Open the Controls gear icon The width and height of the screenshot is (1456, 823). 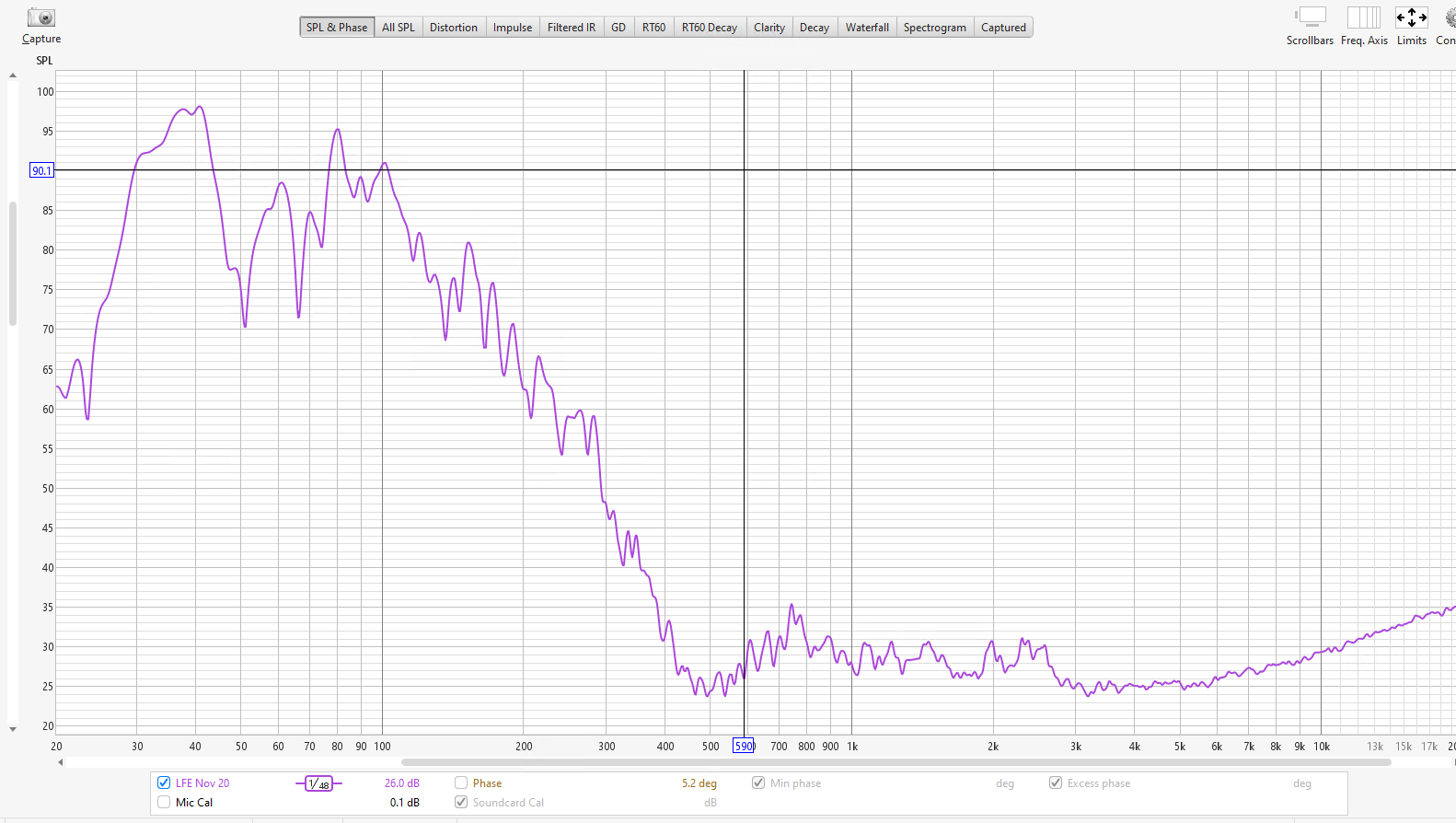(x=1450, y=17)
